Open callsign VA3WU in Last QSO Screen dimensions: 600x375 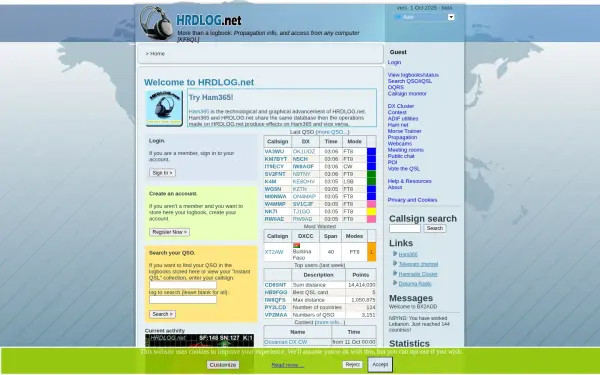(274, 152)
